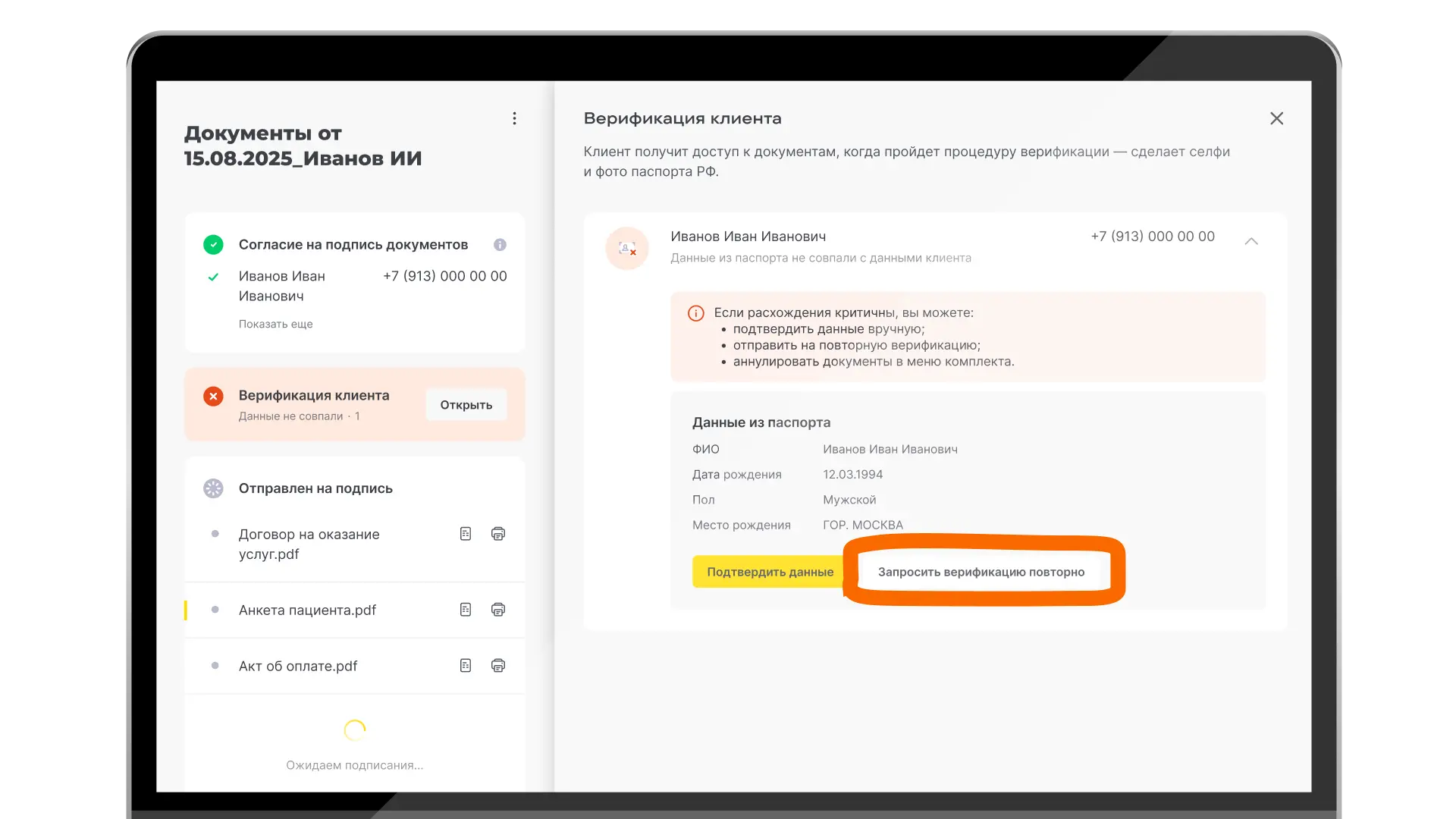Screen dimensions: 1456x819
Task: Print the Акт об оплате.pdf document
Action: pos(498,666)
